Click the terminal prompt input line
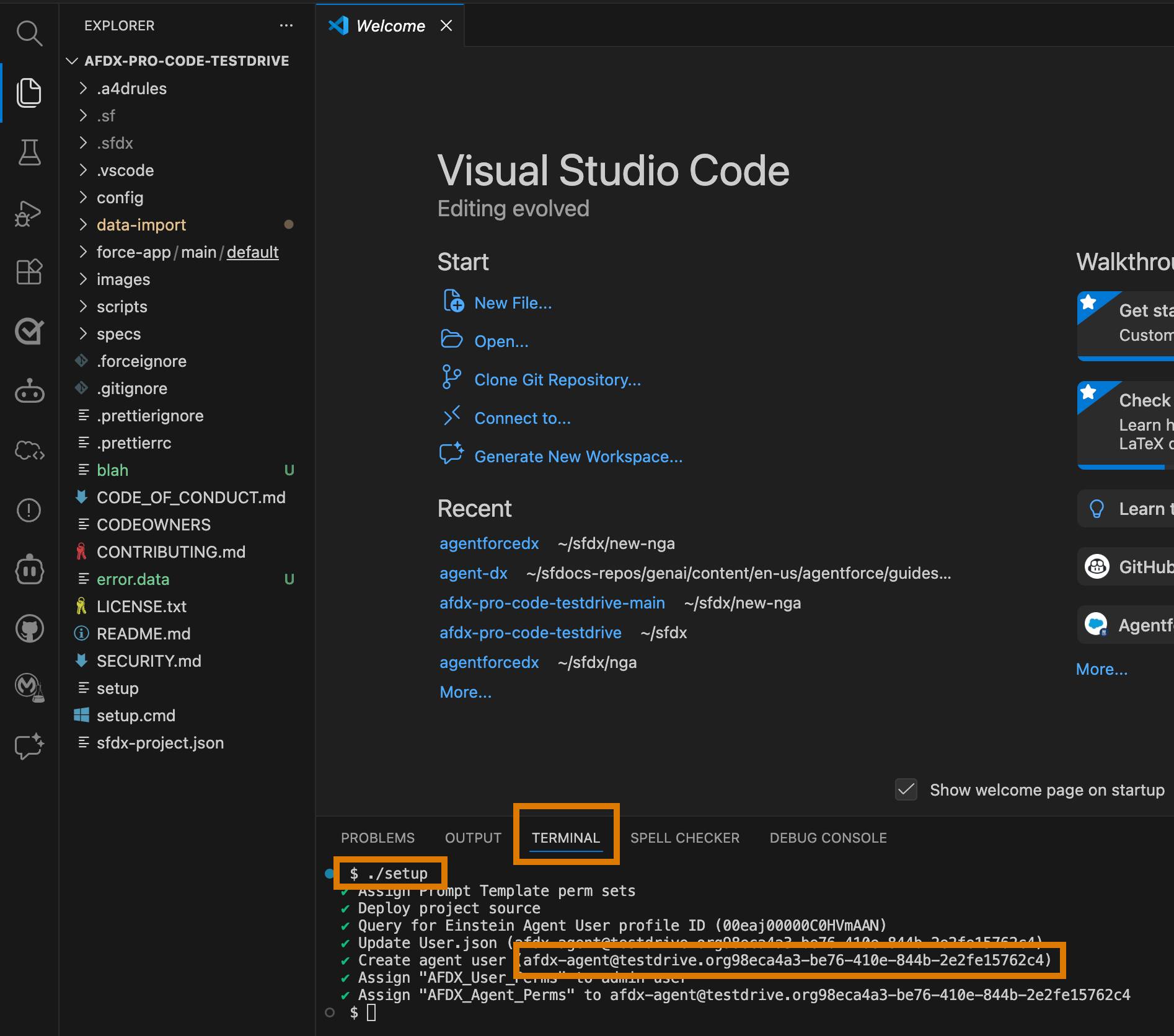The height and width of the screenshot is (1036, 1174). pyautogui.click(x=371, y=1012)
